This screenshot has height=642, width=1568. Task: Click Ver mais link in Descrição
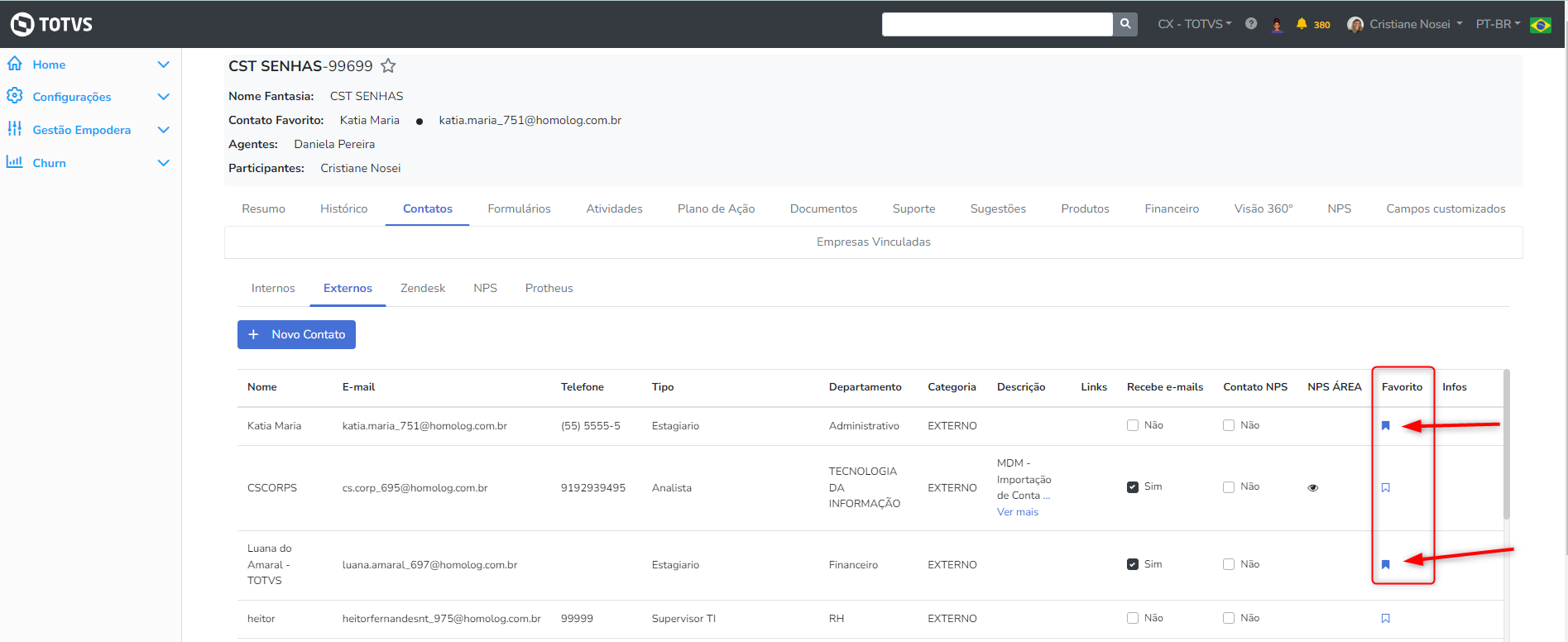pos(1017,512)
